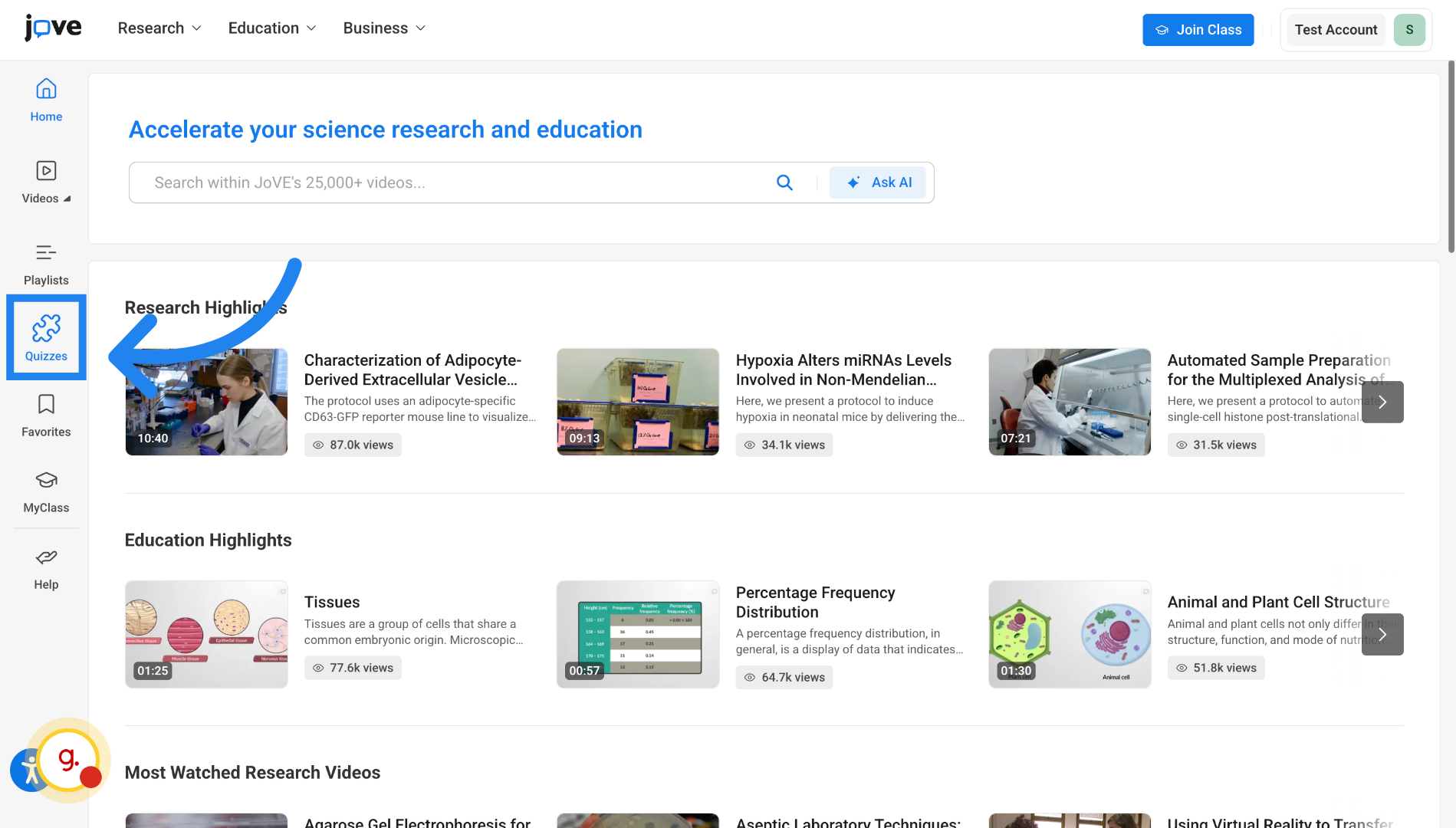
Task: Open the Animal and Plant Cell thumbnail
Action: [x=1070, y=634]
